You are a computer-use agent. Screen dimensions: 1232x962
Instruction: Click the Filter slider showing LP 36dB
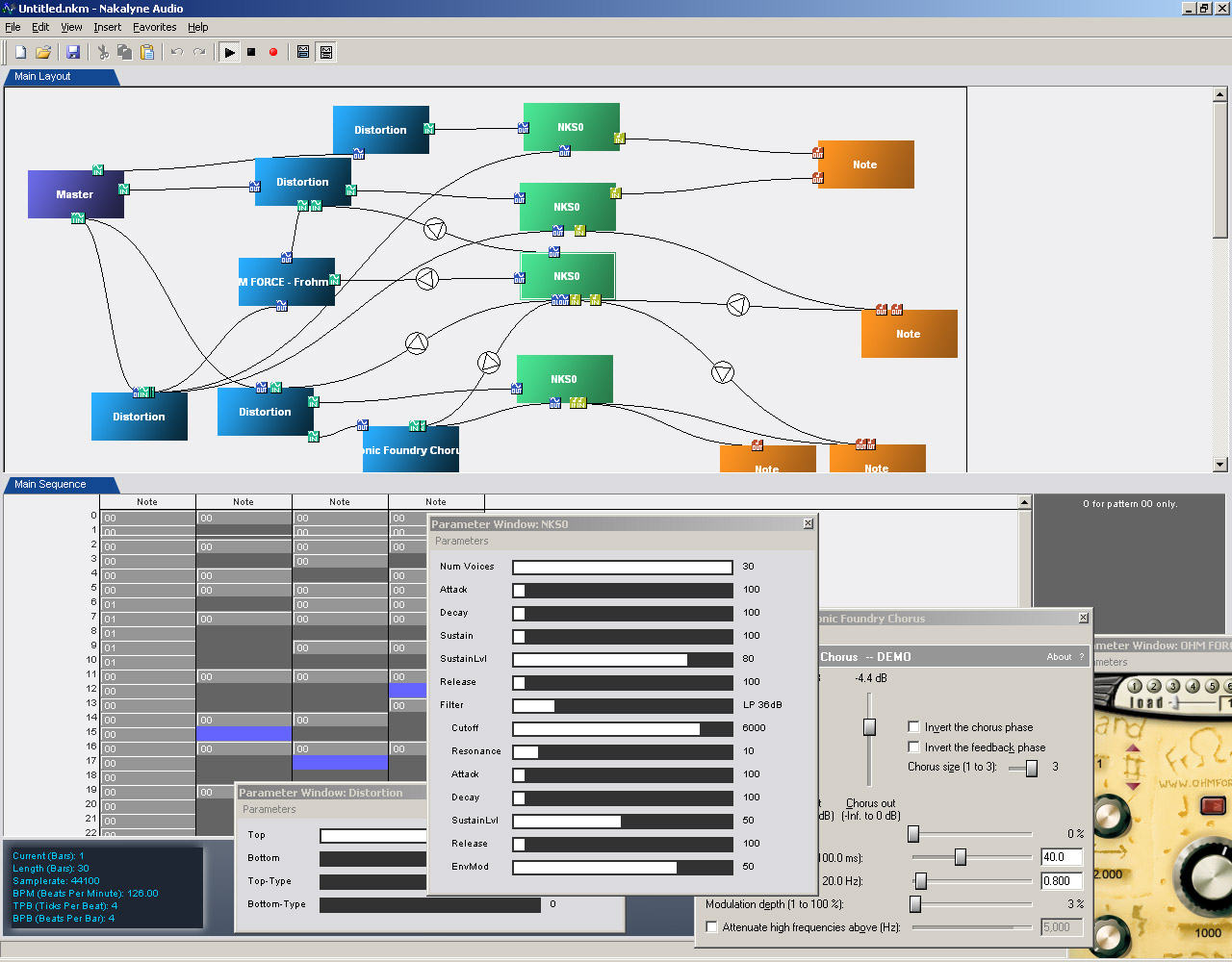pos(623,705)
